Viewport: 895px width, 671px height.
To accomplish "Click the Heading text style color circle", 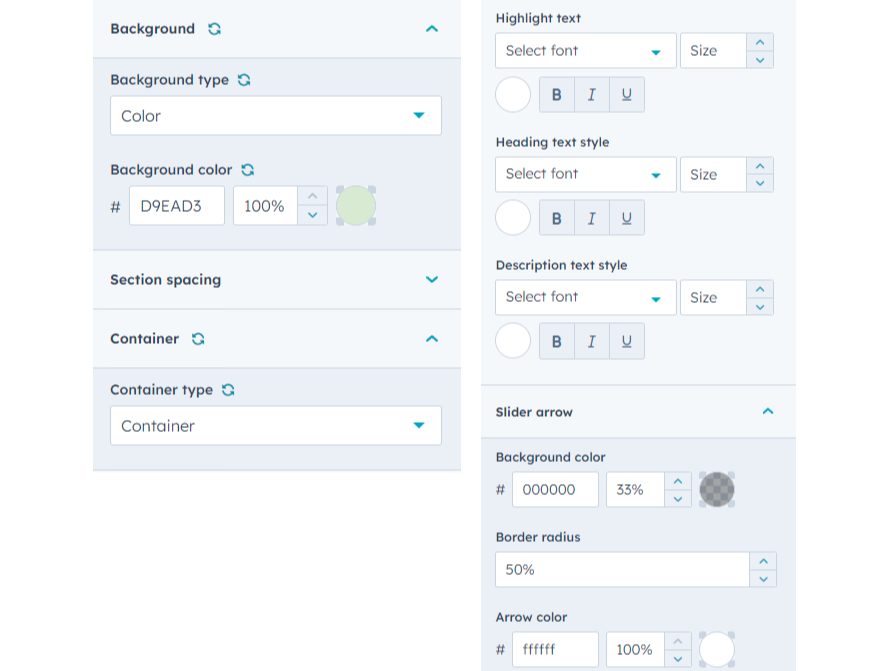I will [513, 217].
